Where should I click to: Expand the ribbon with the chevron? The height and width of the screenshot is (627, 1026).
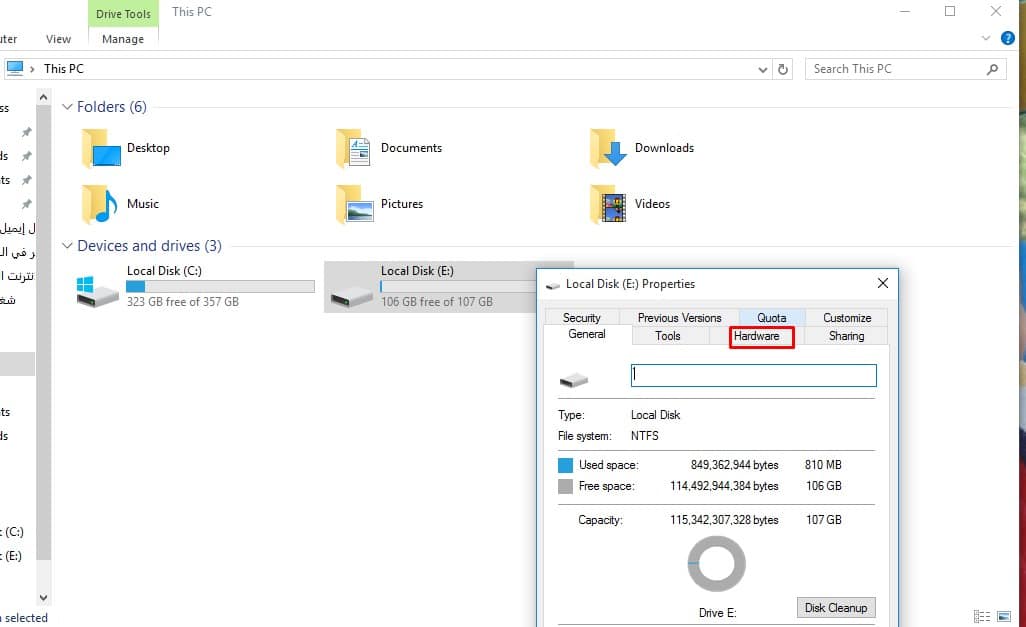986,39
